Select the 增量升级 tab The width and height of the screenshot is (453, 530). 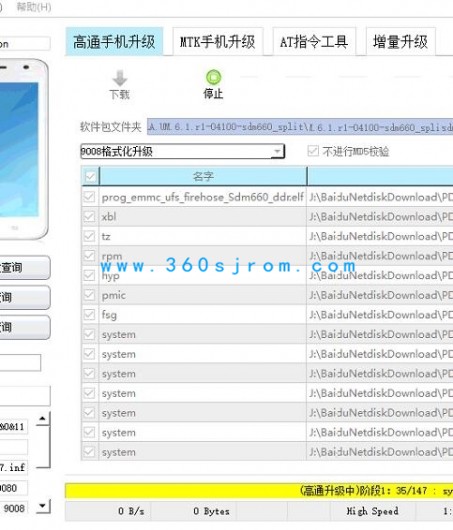click(x=401, y=42)
